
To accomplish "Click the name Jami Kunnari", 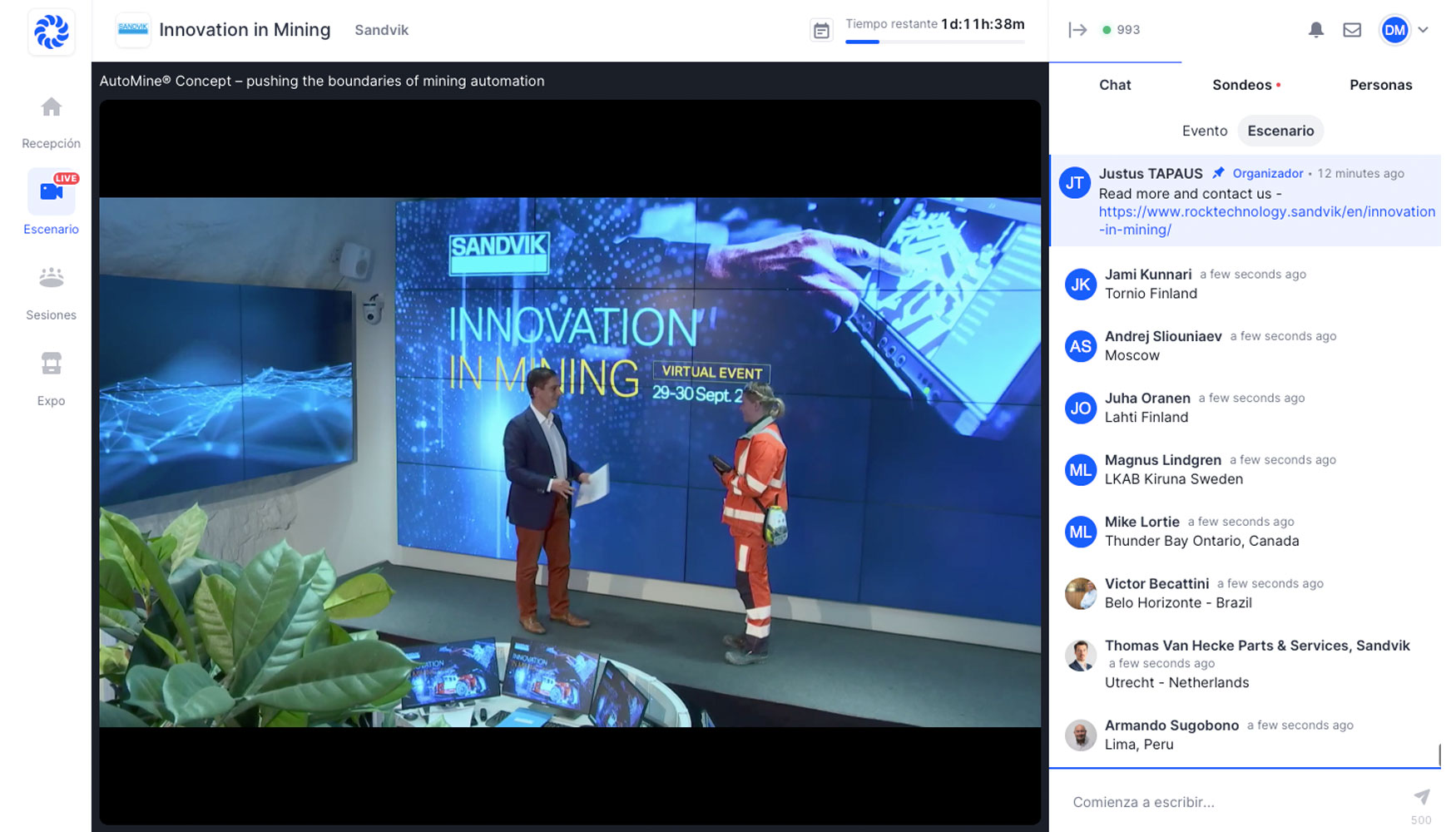I will pos(1147,275).
